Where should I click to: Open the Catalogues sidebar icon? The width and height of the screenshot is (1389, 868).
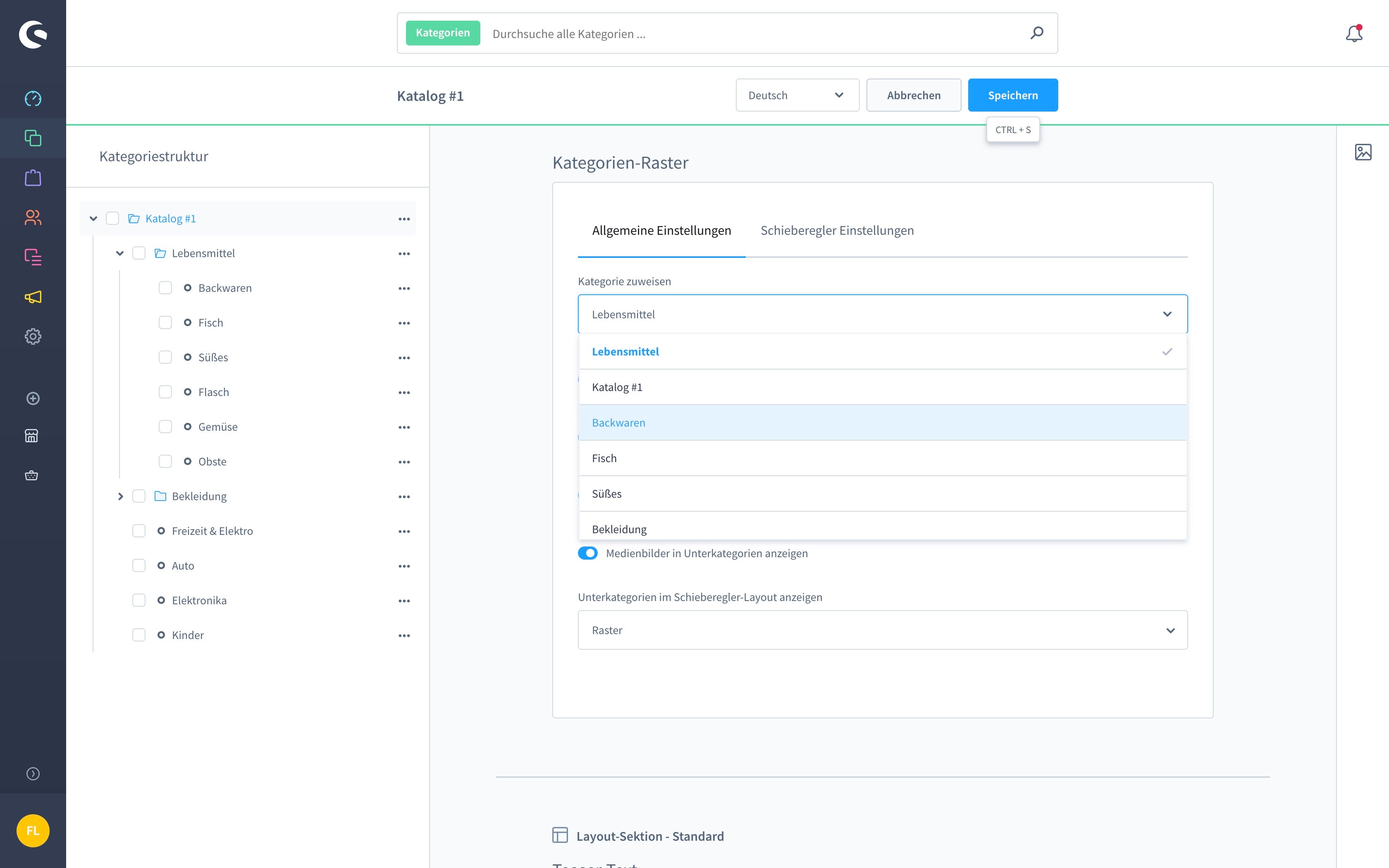click(33, 138)
